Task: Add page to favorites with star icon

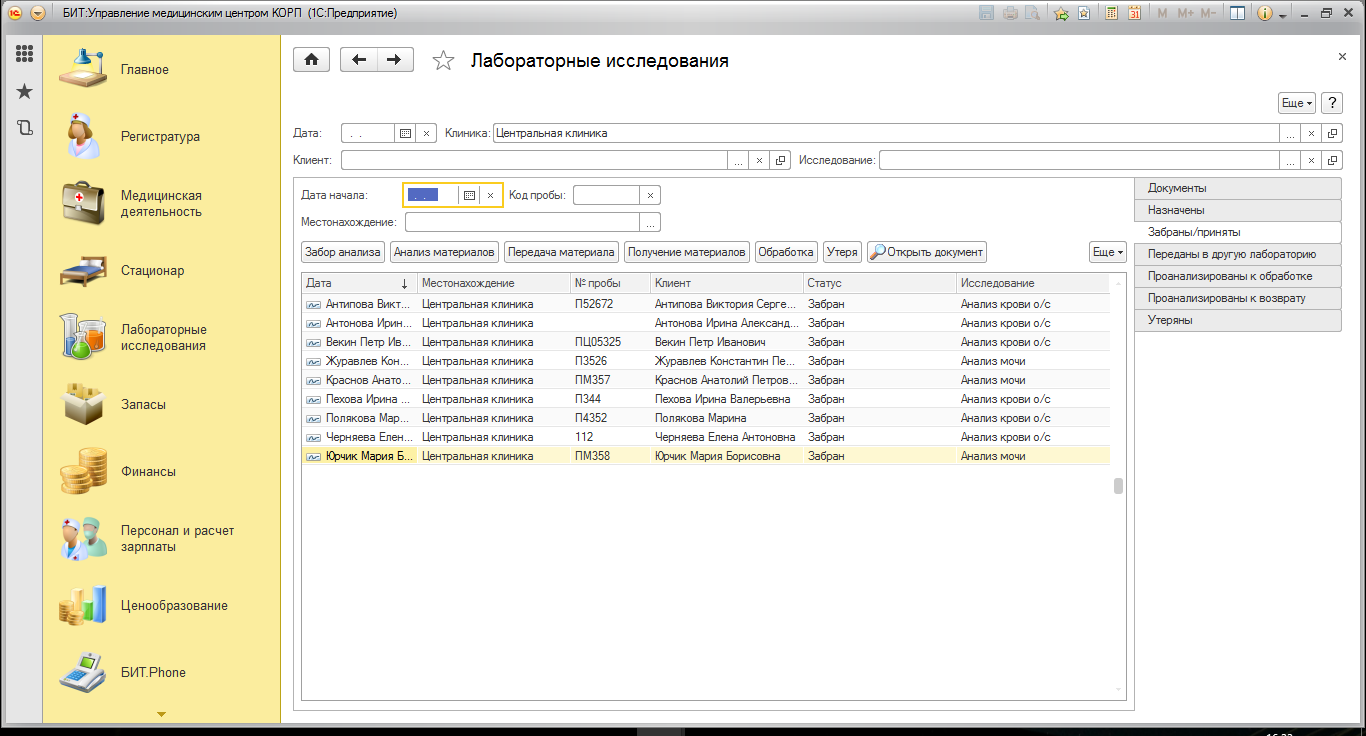Action: [443, 61]
